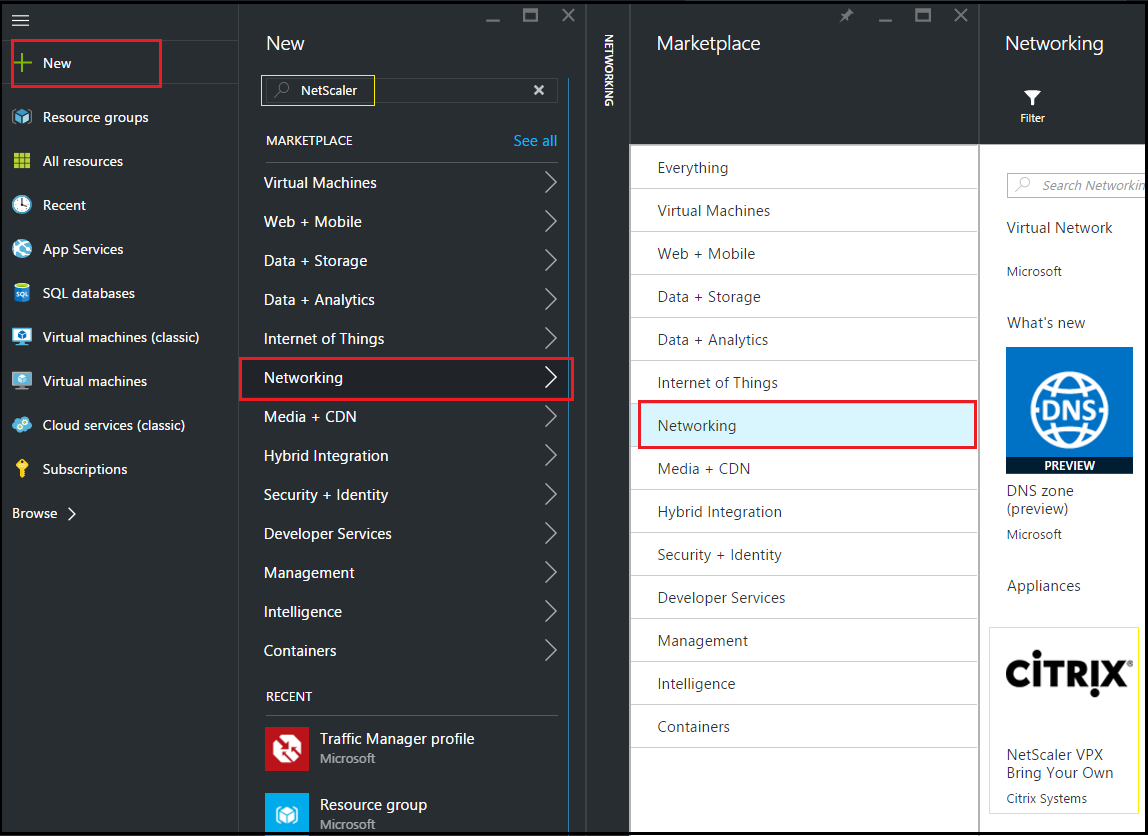
Task: Select Networking in Marketplace list
Action: pyautogui.click(x=804, y=425)
